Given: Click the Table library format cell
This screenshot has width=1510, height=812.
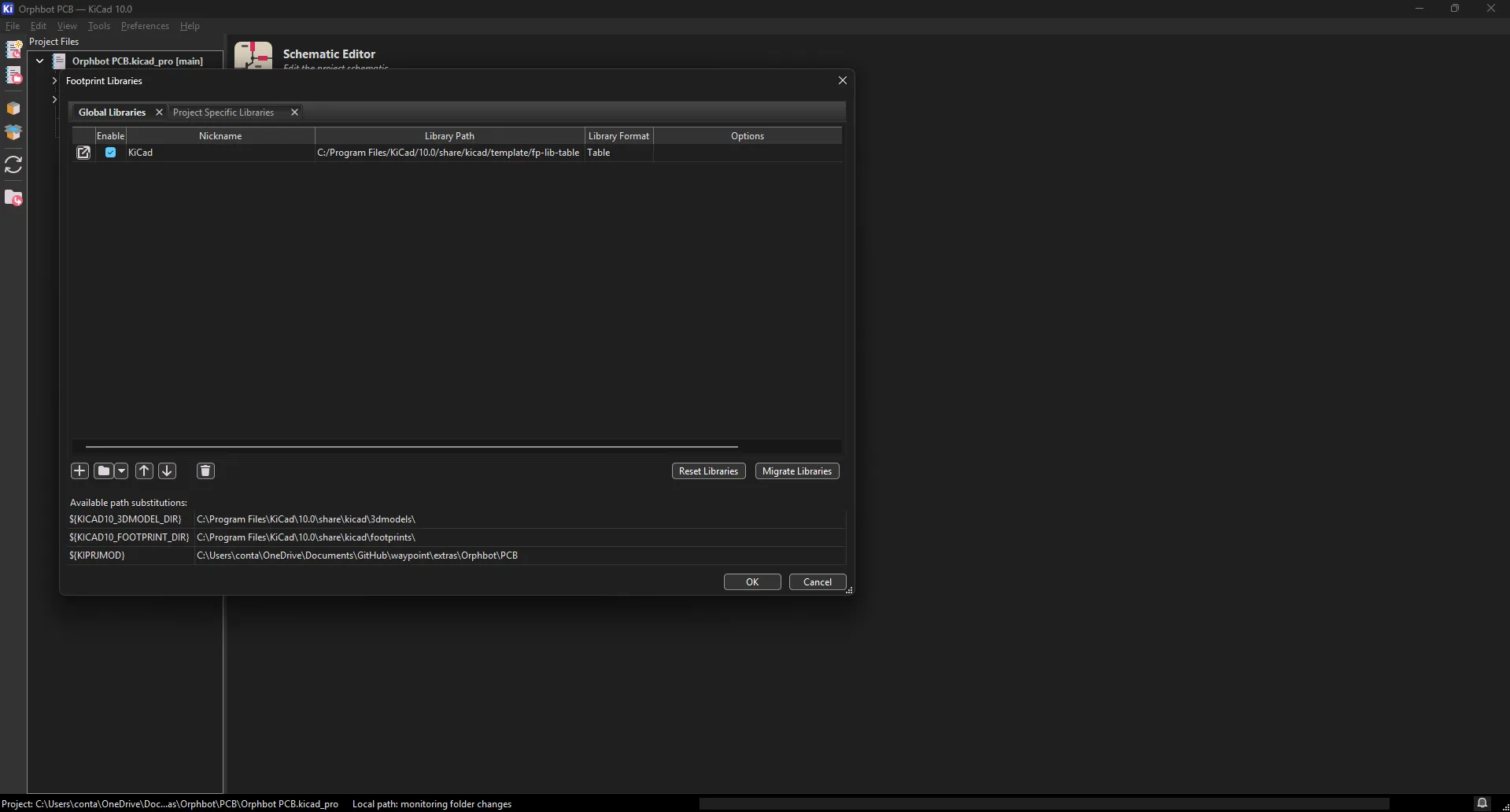Looking at the screenshot, I should (x=618, y=153).
